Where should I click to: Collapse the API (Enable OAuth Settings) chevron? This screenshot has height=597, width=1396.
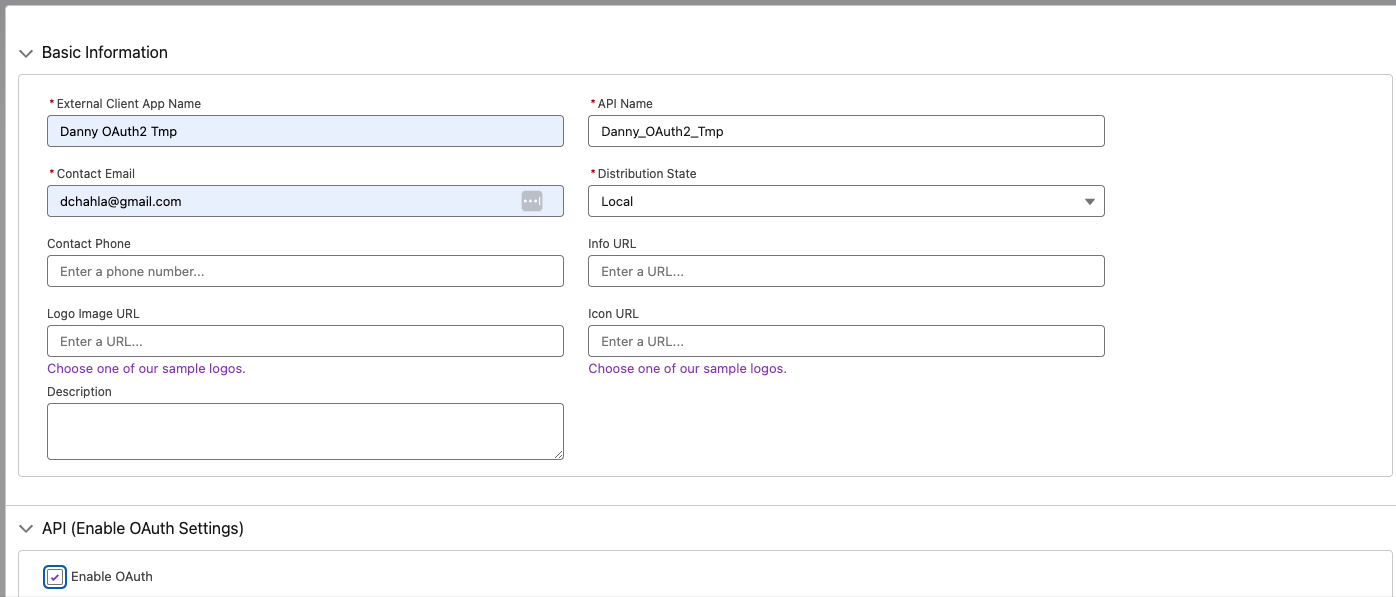(26, 529)
